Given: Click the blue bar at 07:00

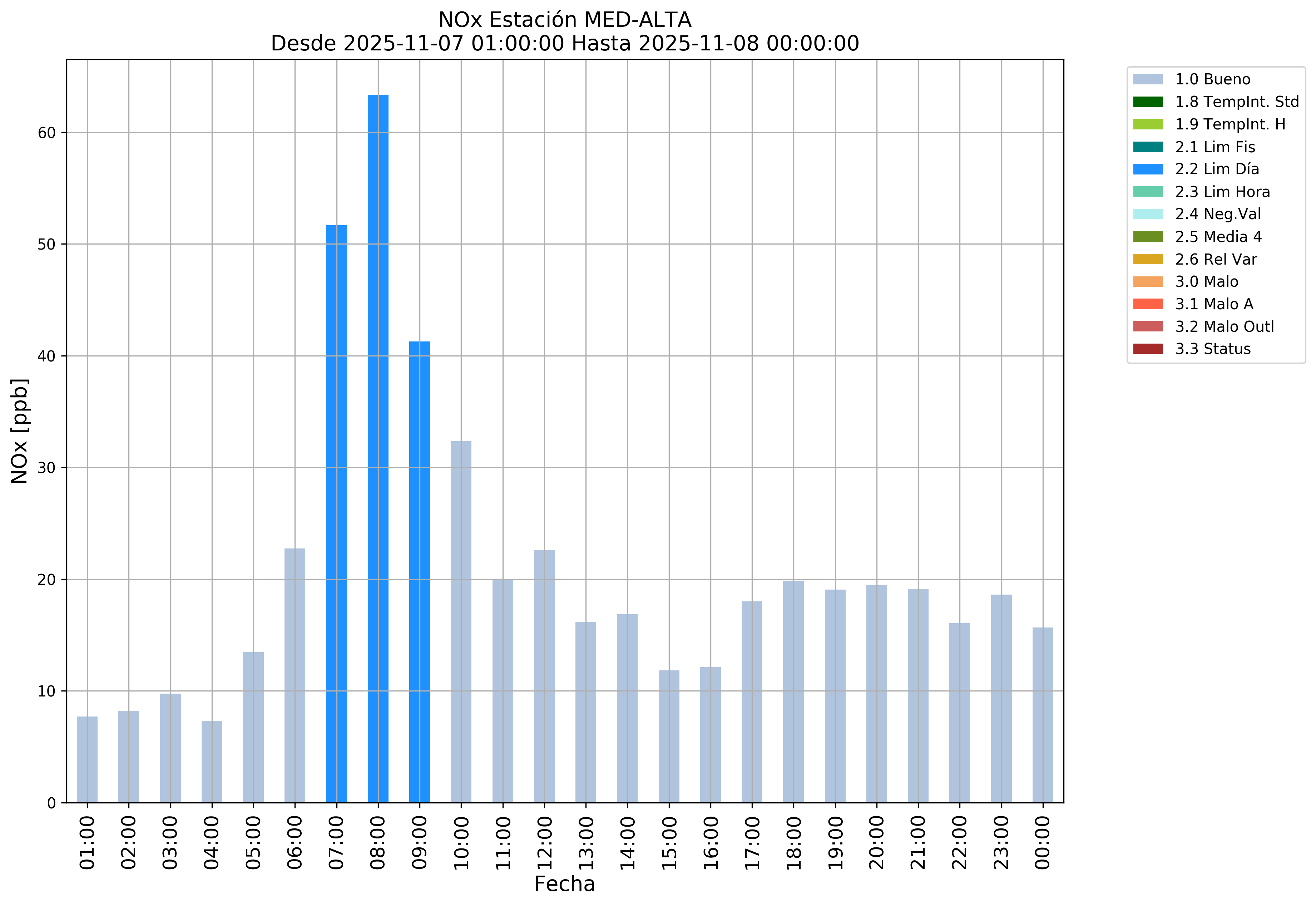Looking at the screenshot, I should point(337,514).
